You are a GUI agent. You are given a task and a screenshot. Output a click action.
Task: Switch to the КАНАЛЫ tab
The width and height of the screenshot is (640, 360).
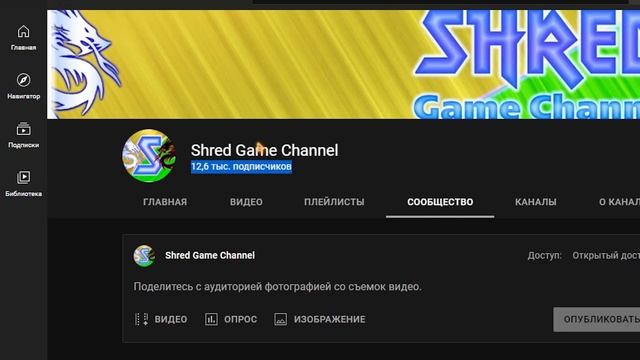pyautogui.click(x=536, y=202)
